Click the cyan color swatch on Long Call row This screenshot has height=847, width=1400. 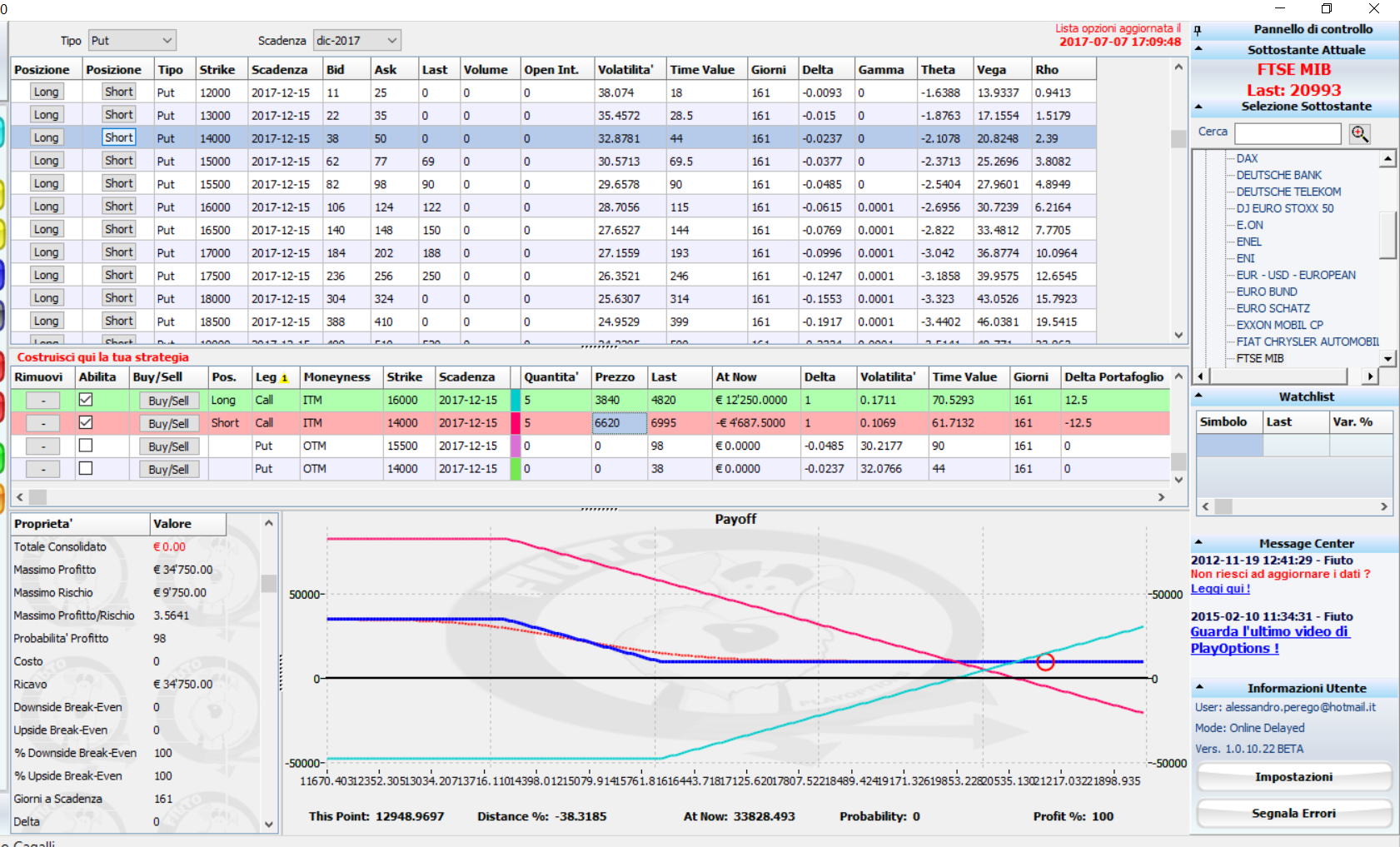click(515, 401)
